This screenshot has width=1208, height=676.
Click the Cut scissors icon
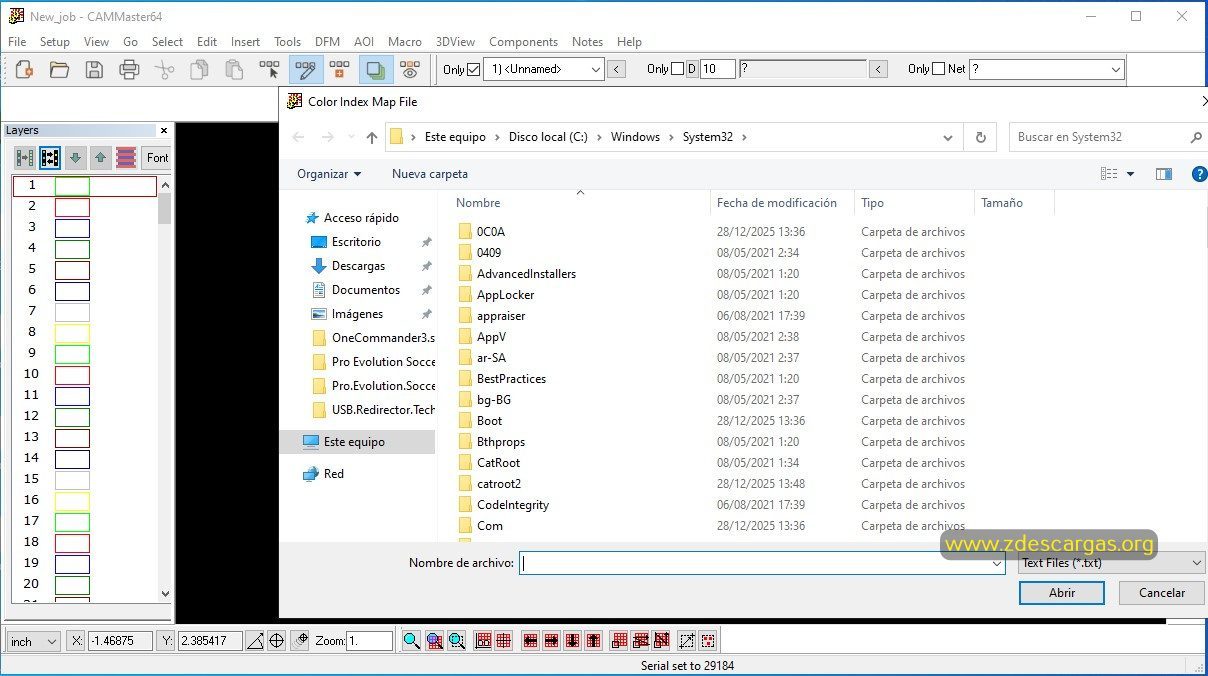click(164, 69)
